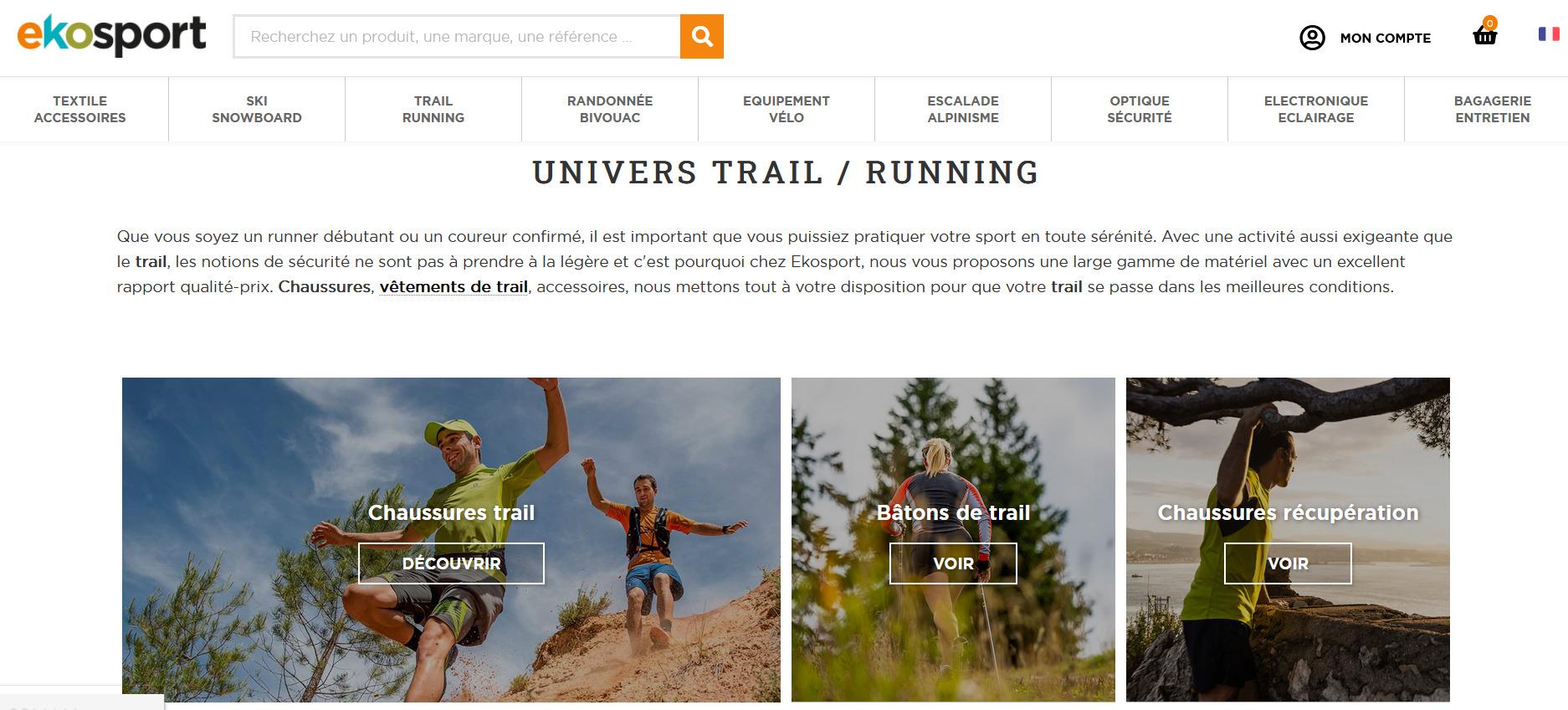Open the Trail Running menu

click(433, 109)
